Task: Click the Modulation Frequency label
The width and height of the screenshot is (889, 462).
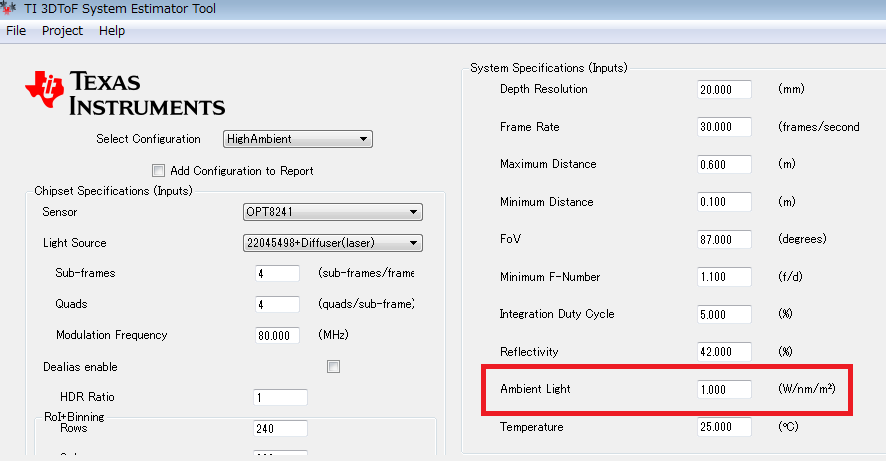Action: point(112,335)
